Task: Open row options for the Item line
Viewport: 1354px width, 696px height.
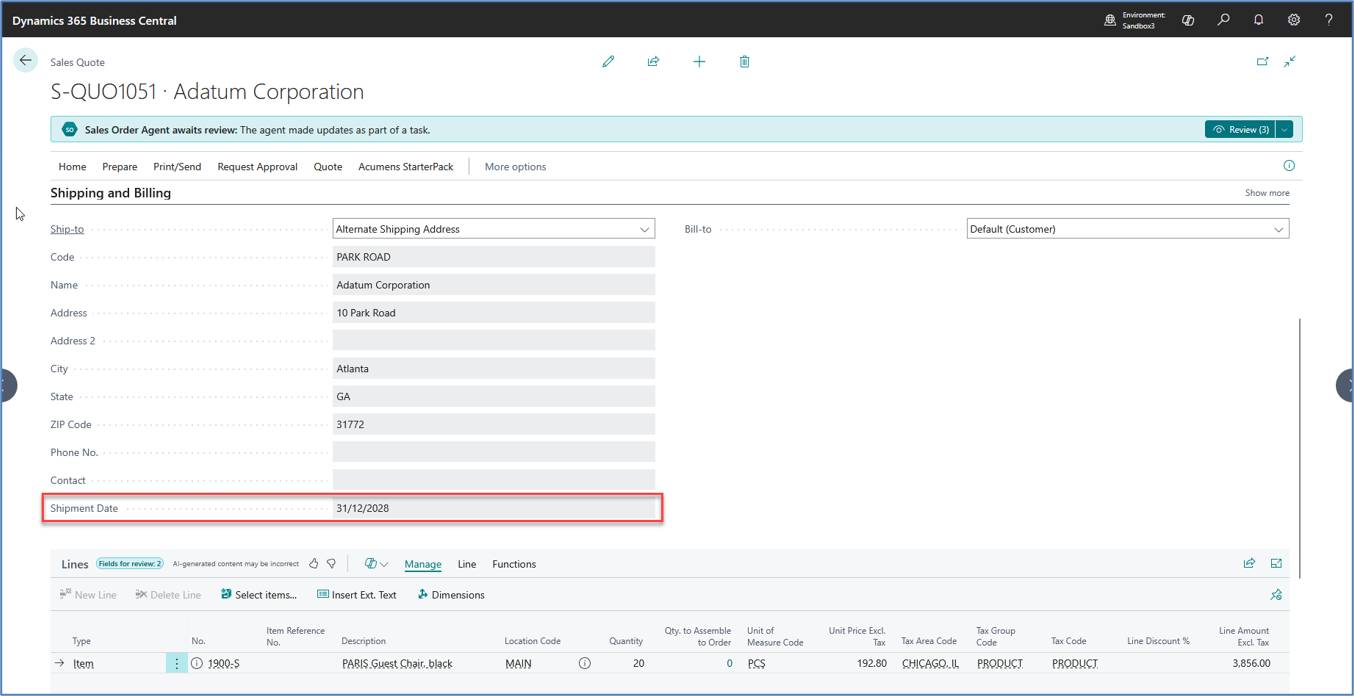Action: [x=176, y=663]
